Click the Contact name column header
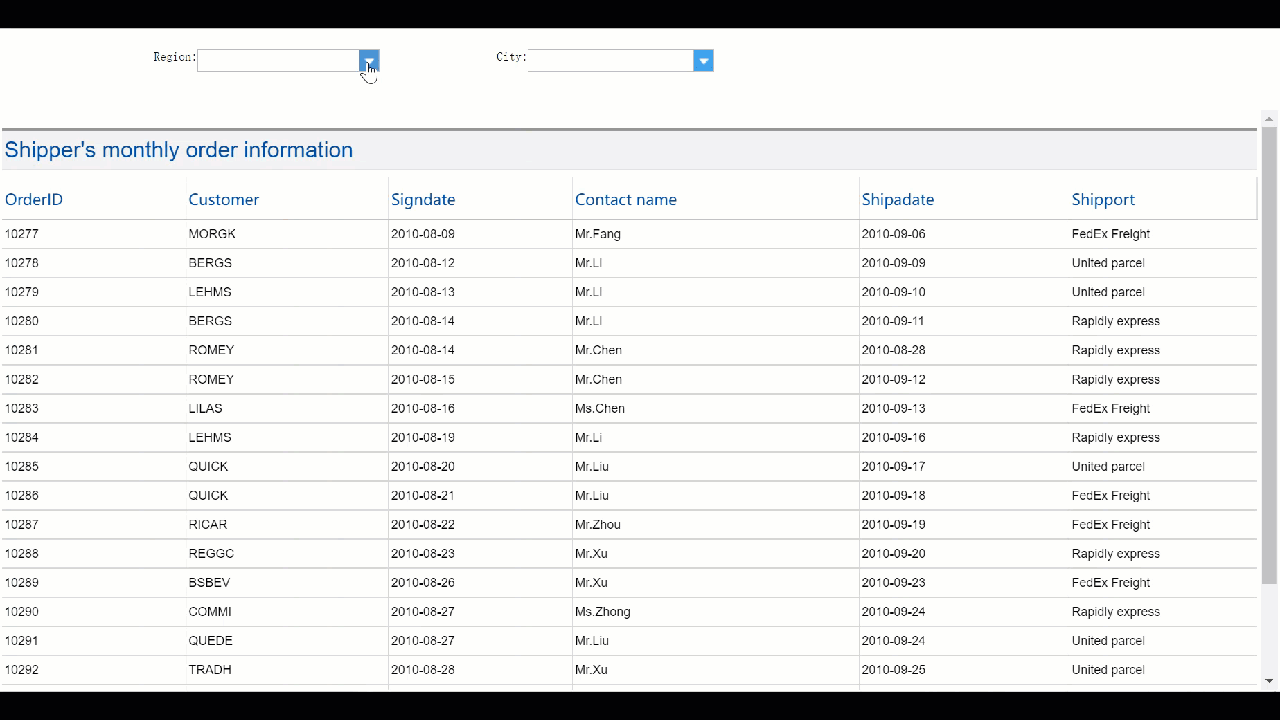 coord(626,199)
